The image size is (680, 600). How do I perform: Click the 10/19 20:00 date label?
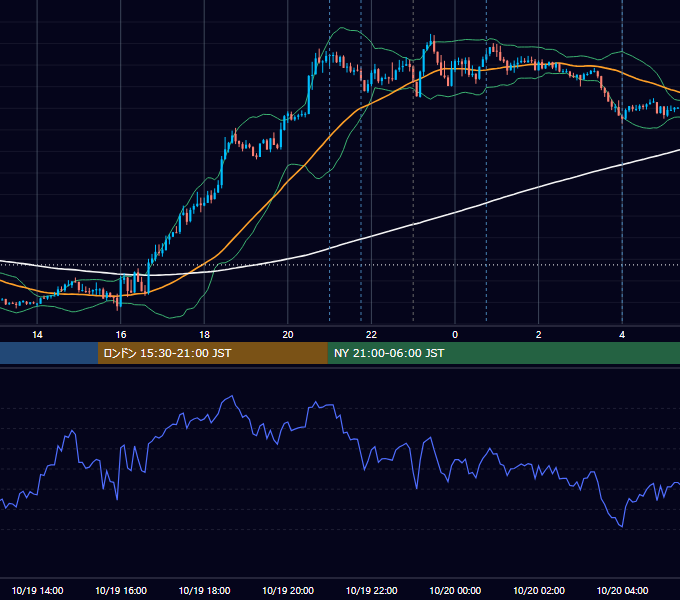coord(288,590)
